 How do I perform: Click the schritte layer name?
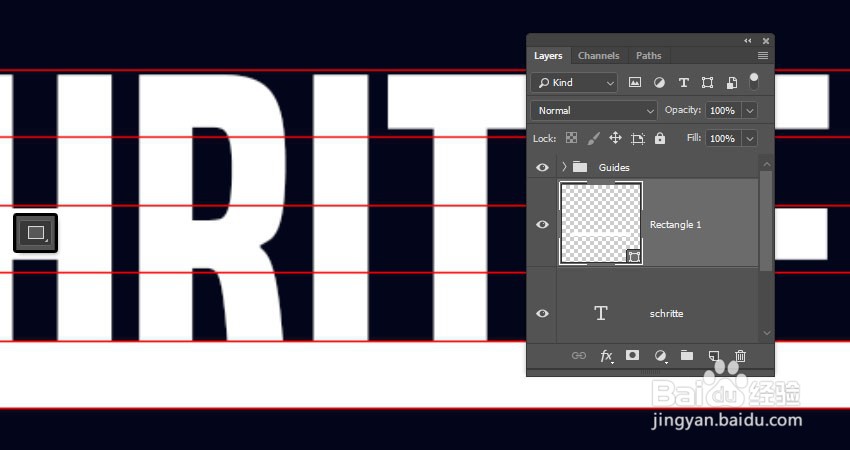(666, 313)
